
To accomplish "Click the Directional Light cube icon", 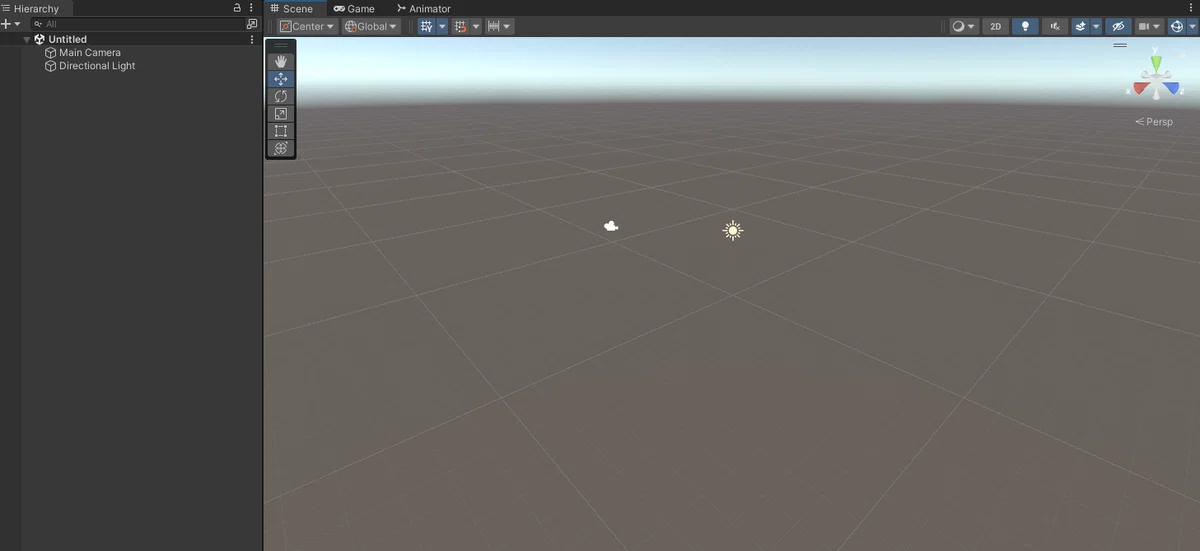I will [50, 66].
